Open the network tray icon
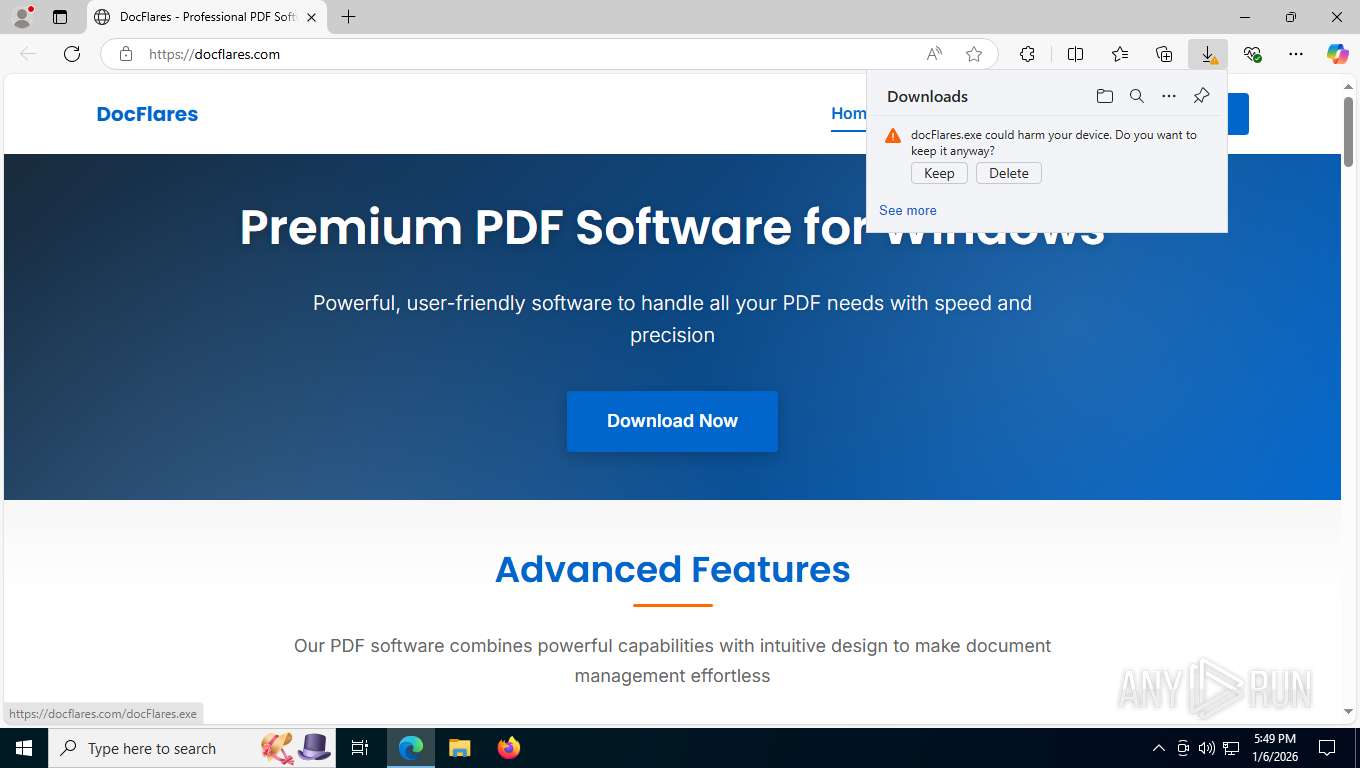Viewport: 1360px width, 768px height. (x=1232, y=748)
